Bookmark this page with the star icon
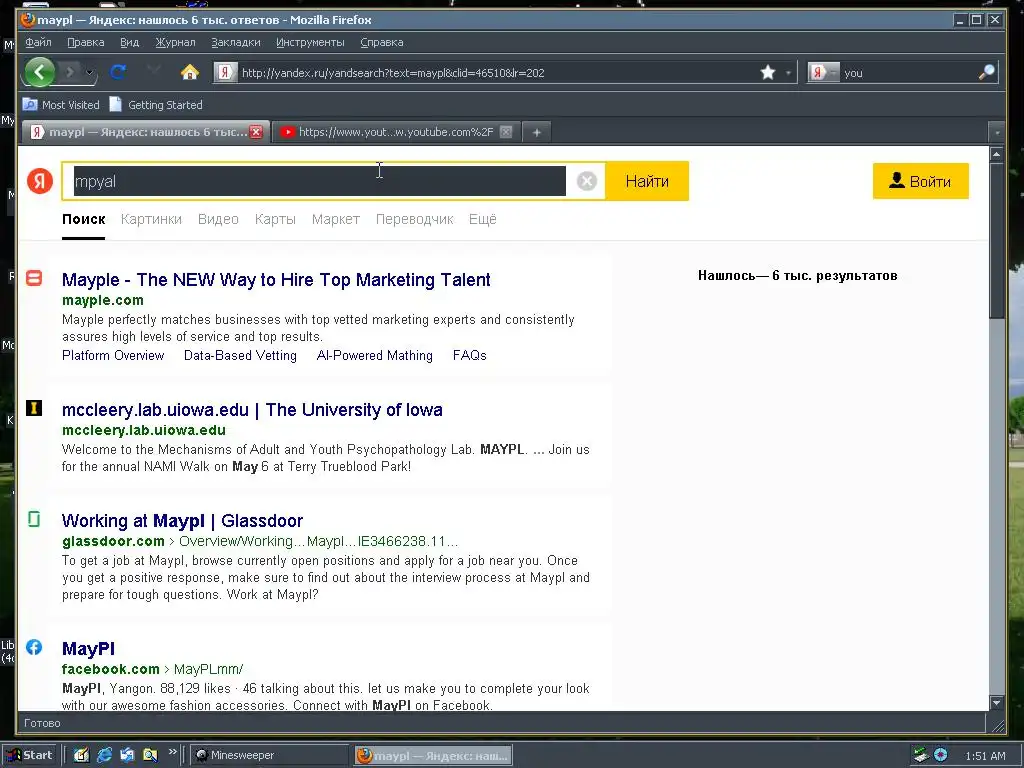This screenshot has height=768, width=1024. tap(768, 72)
